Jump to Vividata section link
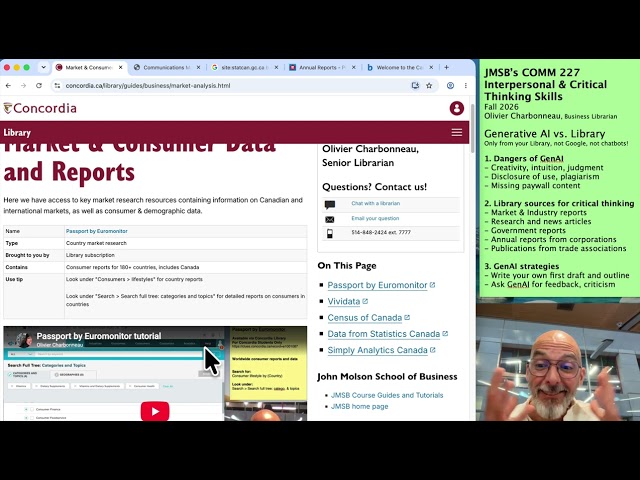Viewport: 640px width, 480px height. point(344,302)
